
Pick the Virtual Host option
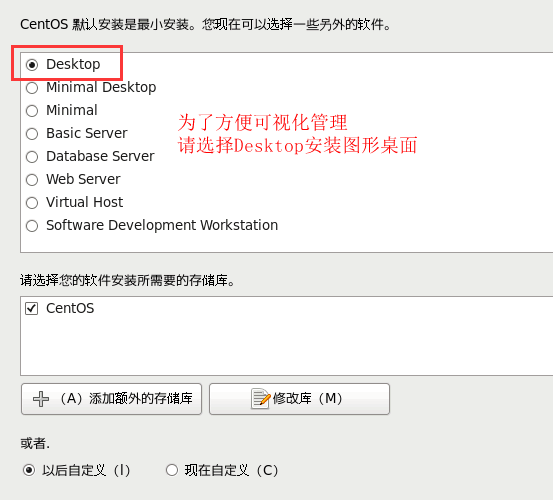tap(32, 203)
